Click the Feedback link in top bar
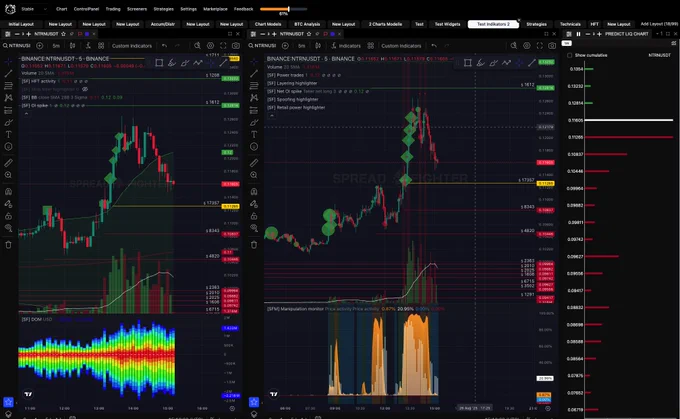 pos(243,9)
